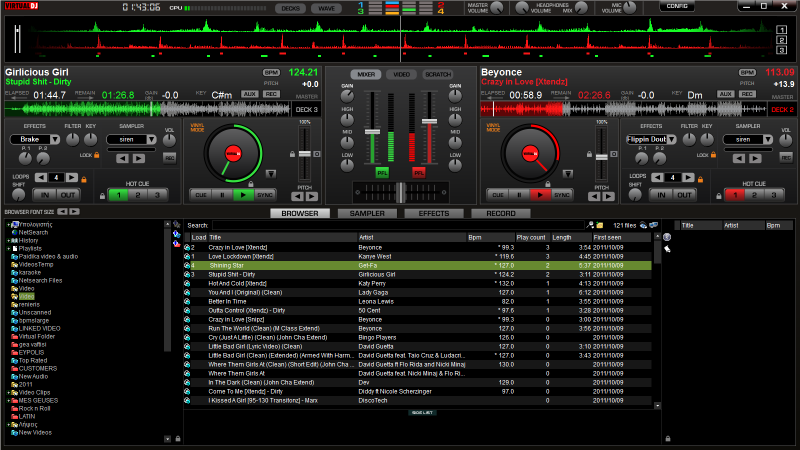Open the left deck siren sampler dropdown
Screen dimensions: 800x450
click(152, 139)
